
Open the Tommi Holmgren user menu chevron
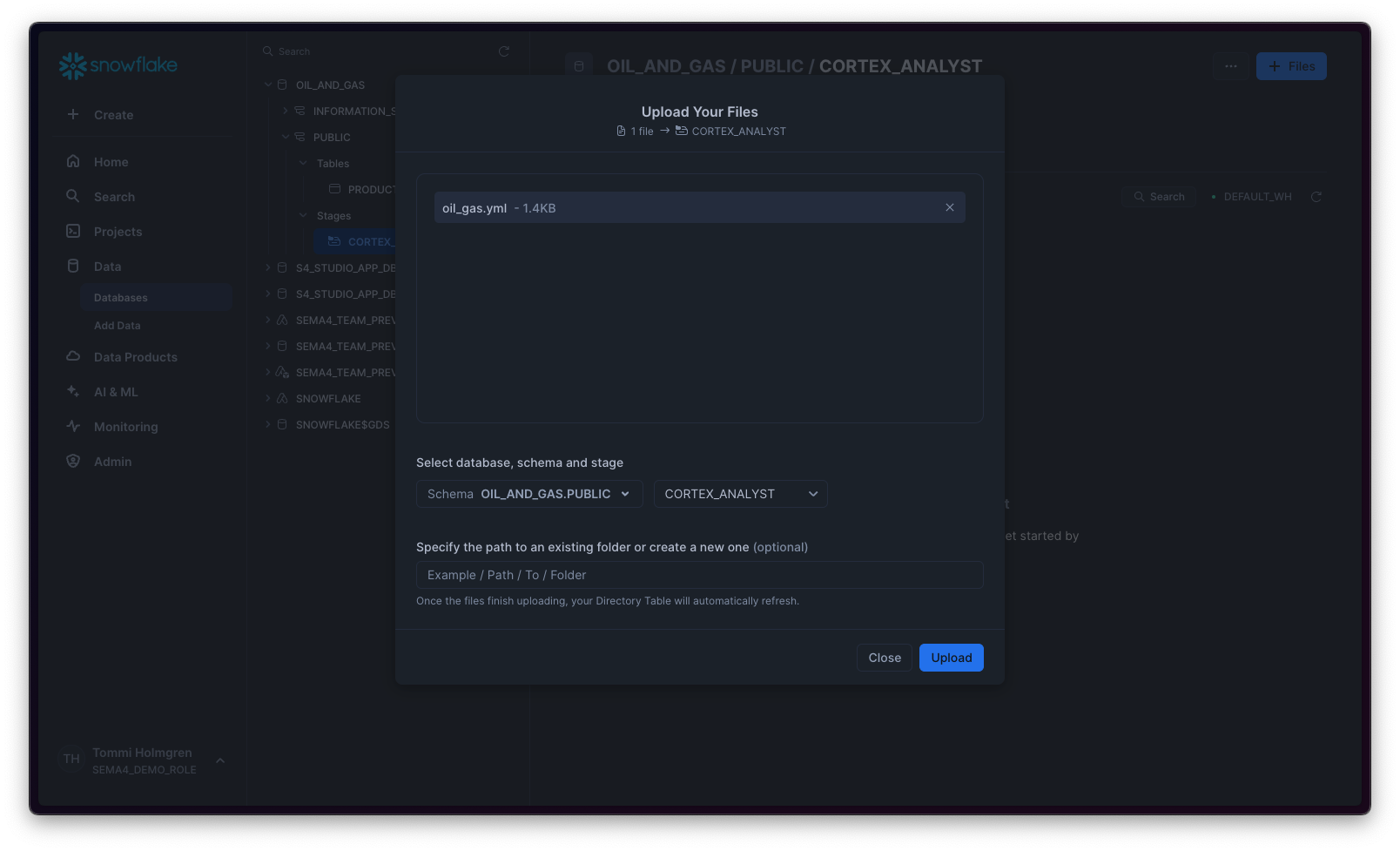220,760
